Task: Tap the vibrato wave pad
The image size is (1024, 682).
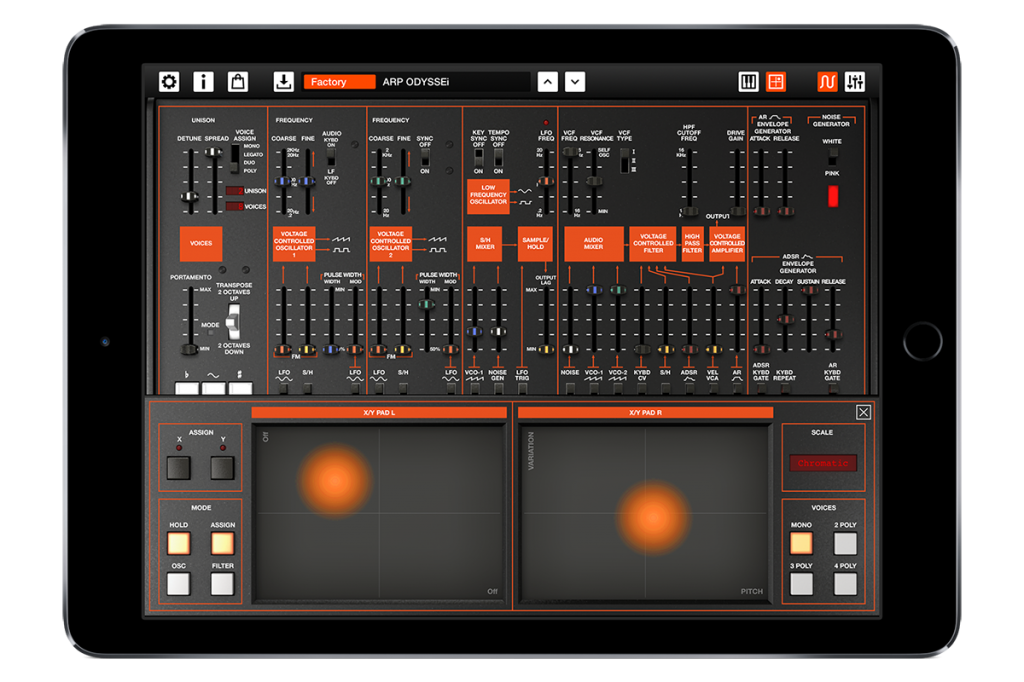Action: 214,388
